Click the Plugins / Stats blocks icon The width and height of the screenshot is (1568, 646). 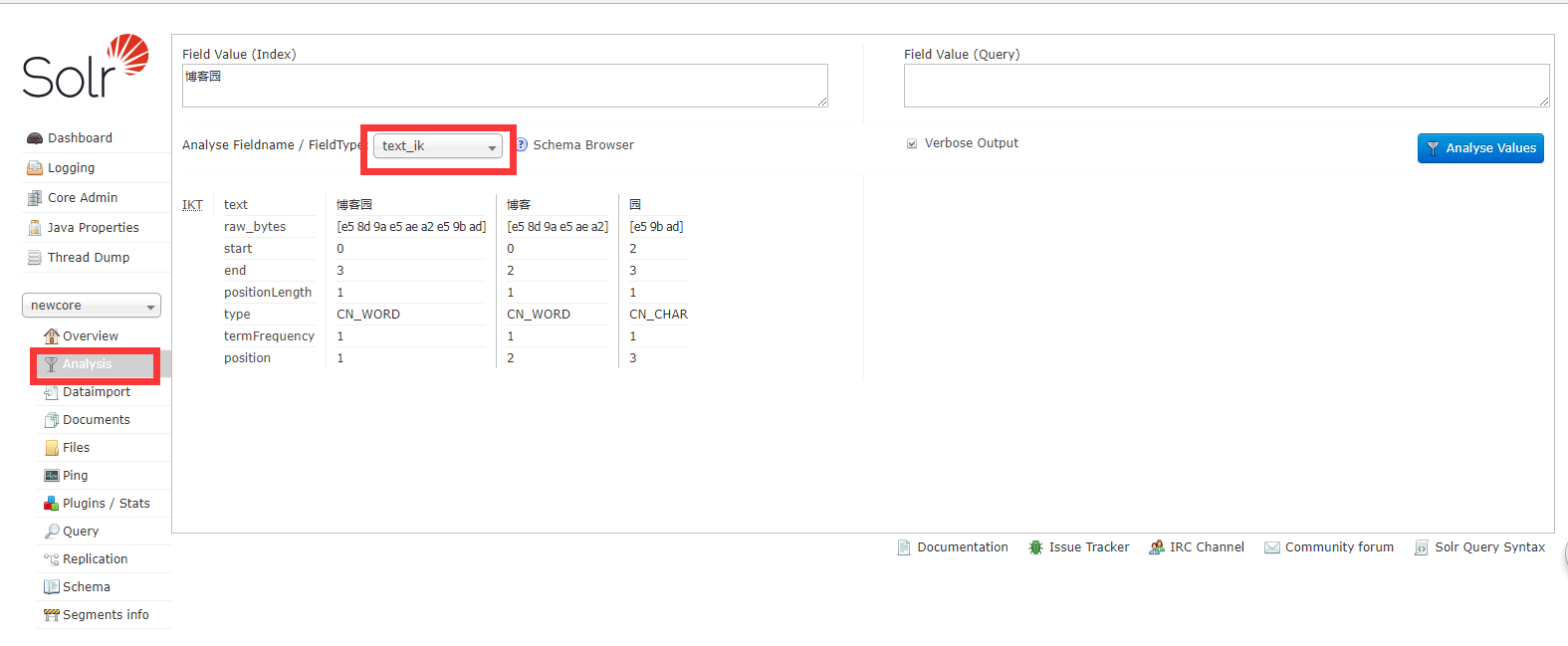pyautogui.click(x=52, y=504)
